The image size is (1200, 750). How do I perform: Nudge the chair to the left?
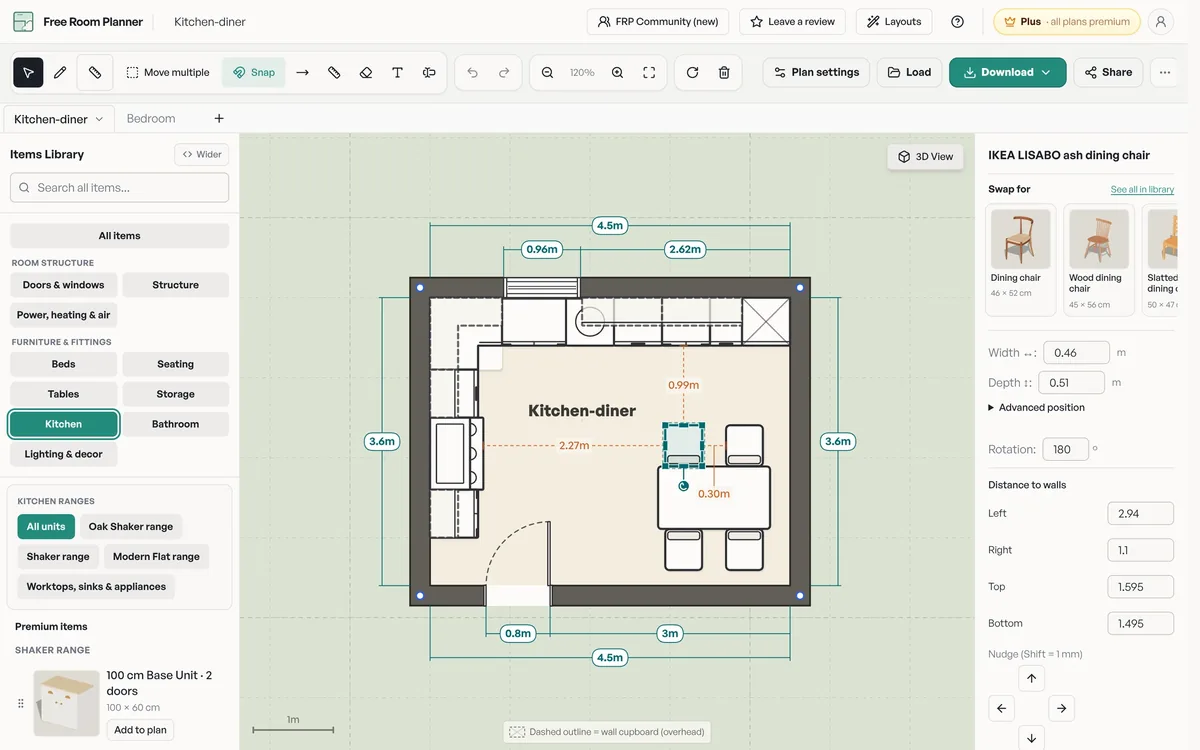1001,708
